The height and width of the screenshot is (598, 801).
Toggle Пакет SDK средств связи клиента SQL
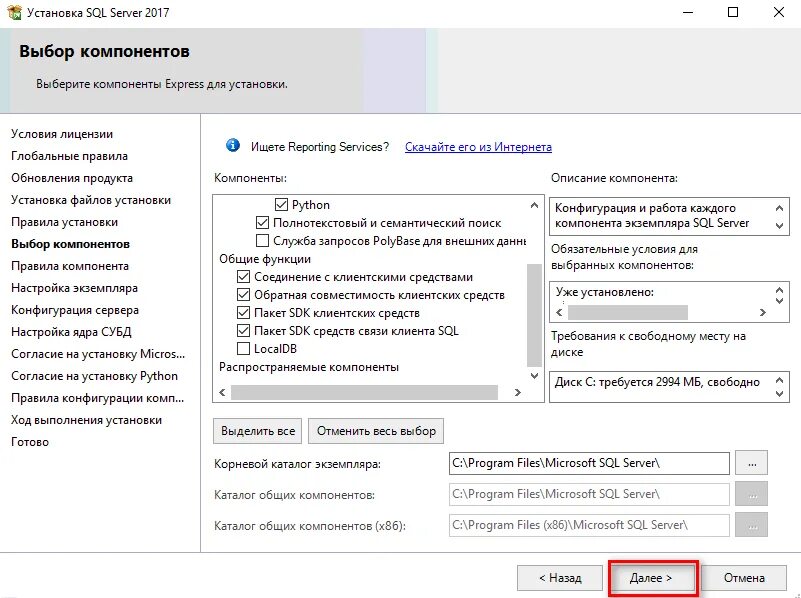click(243, 330)
